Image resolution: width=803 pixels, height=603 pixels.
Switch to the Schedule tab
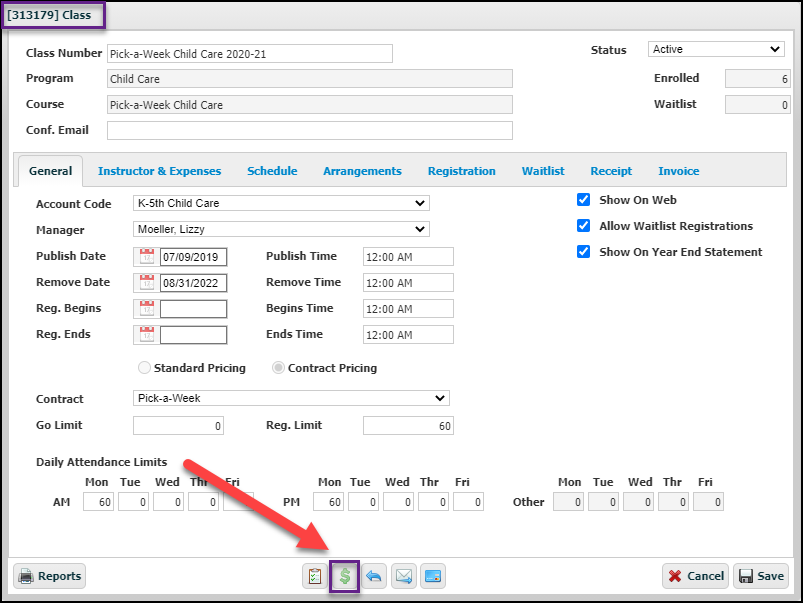pos(272,171)
